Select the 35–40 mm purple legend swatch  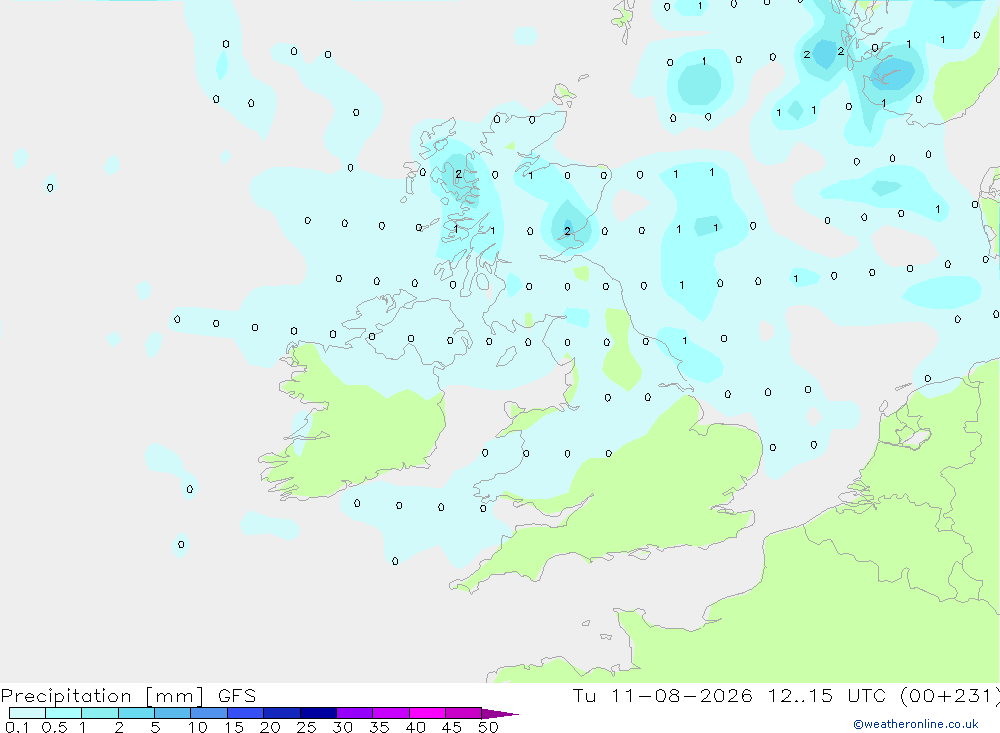[x=391, y=713]
